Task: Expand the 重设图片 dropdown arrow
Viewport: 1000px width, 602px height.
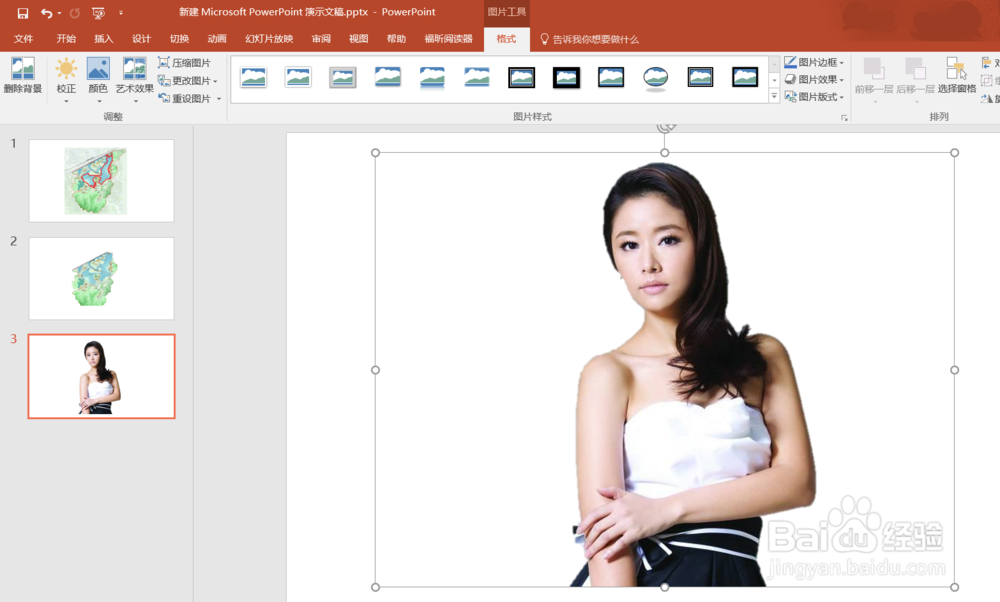Action: (x=219, y=99)
